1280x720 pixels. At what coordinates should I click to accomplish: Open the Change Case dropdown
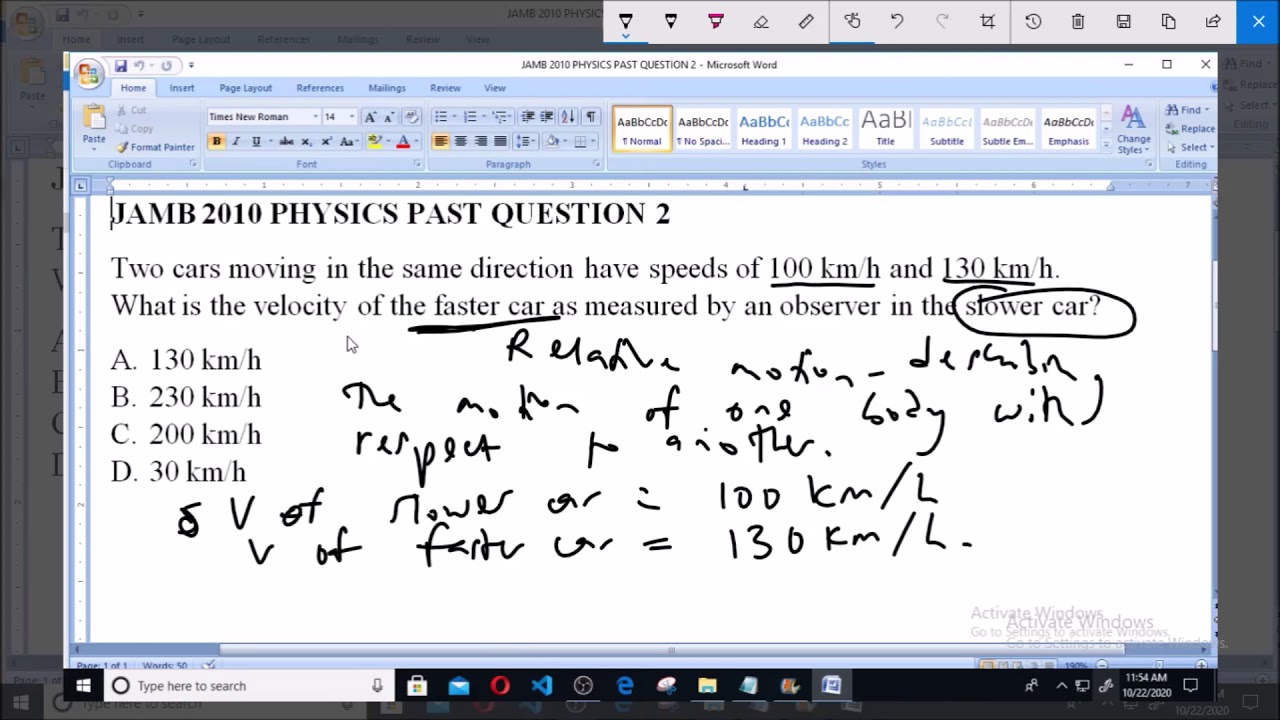click(349, 141)
